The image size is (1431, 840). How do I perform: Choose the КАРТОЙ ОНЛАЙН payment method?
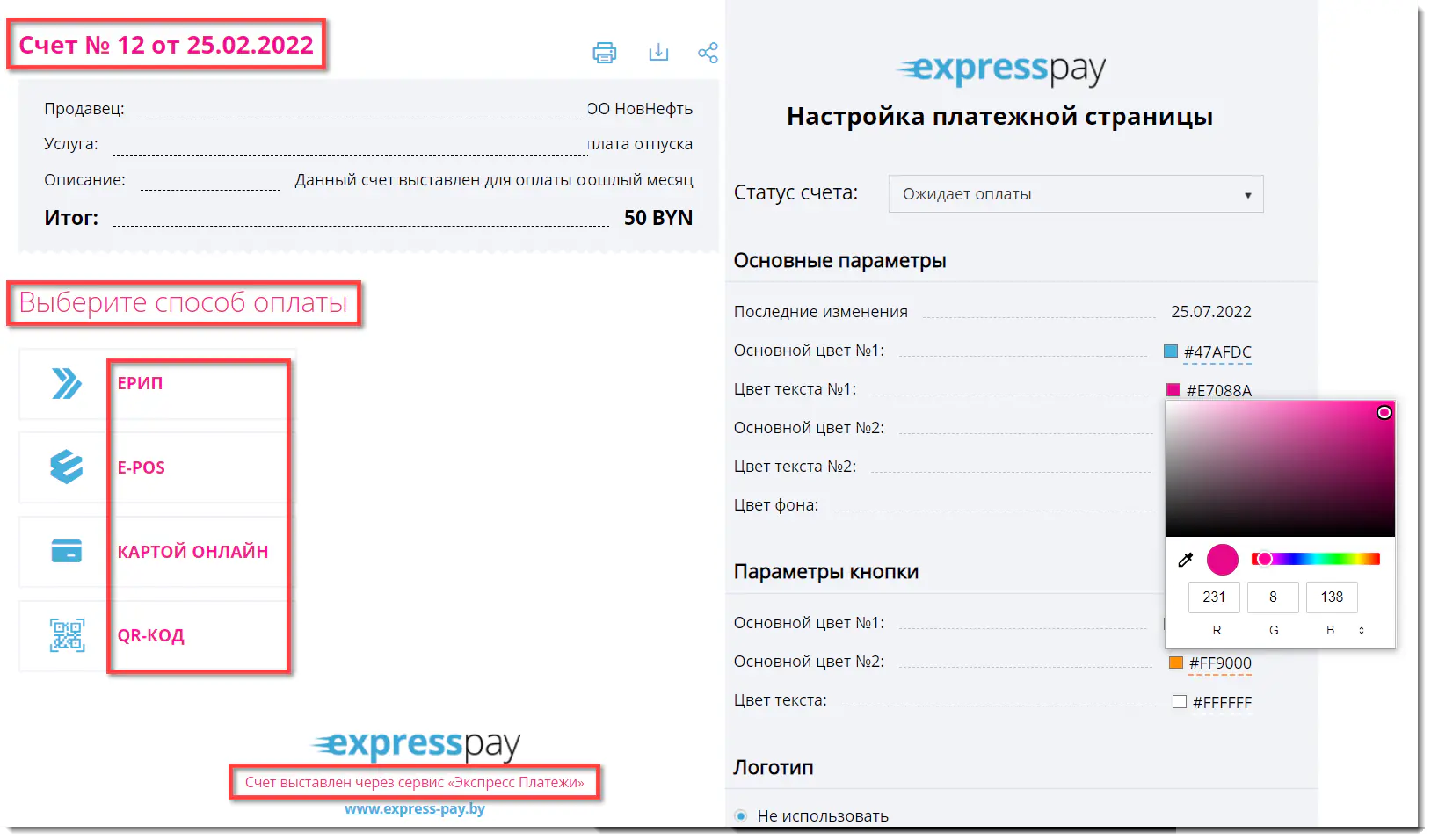[193, 552]
